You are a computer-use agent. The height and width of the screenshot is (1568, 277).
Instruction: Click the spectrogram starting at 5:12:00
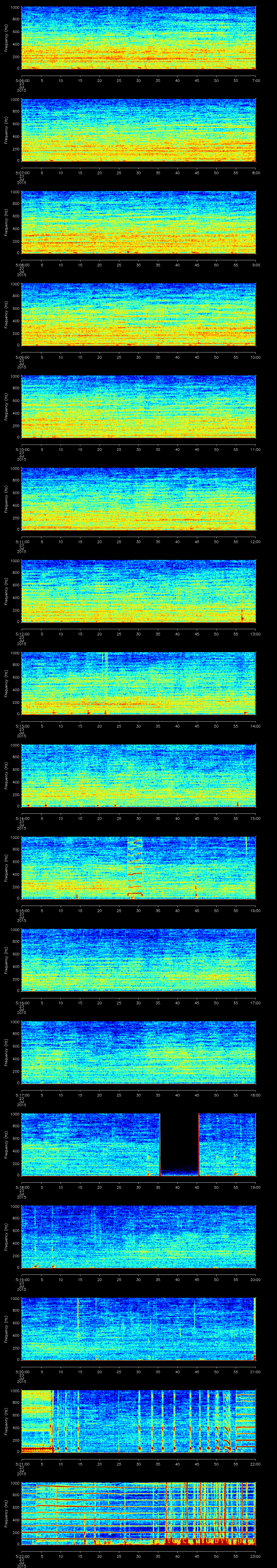(x=138, y=592)
